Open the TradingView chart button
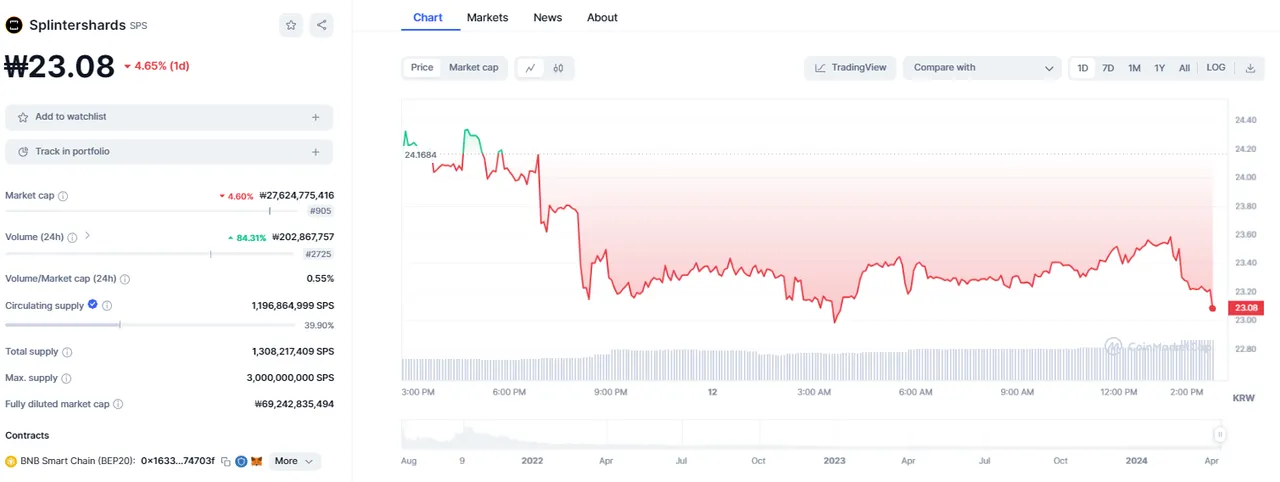The width and height of the screenshot is (1280, 482). click(850, 68)
